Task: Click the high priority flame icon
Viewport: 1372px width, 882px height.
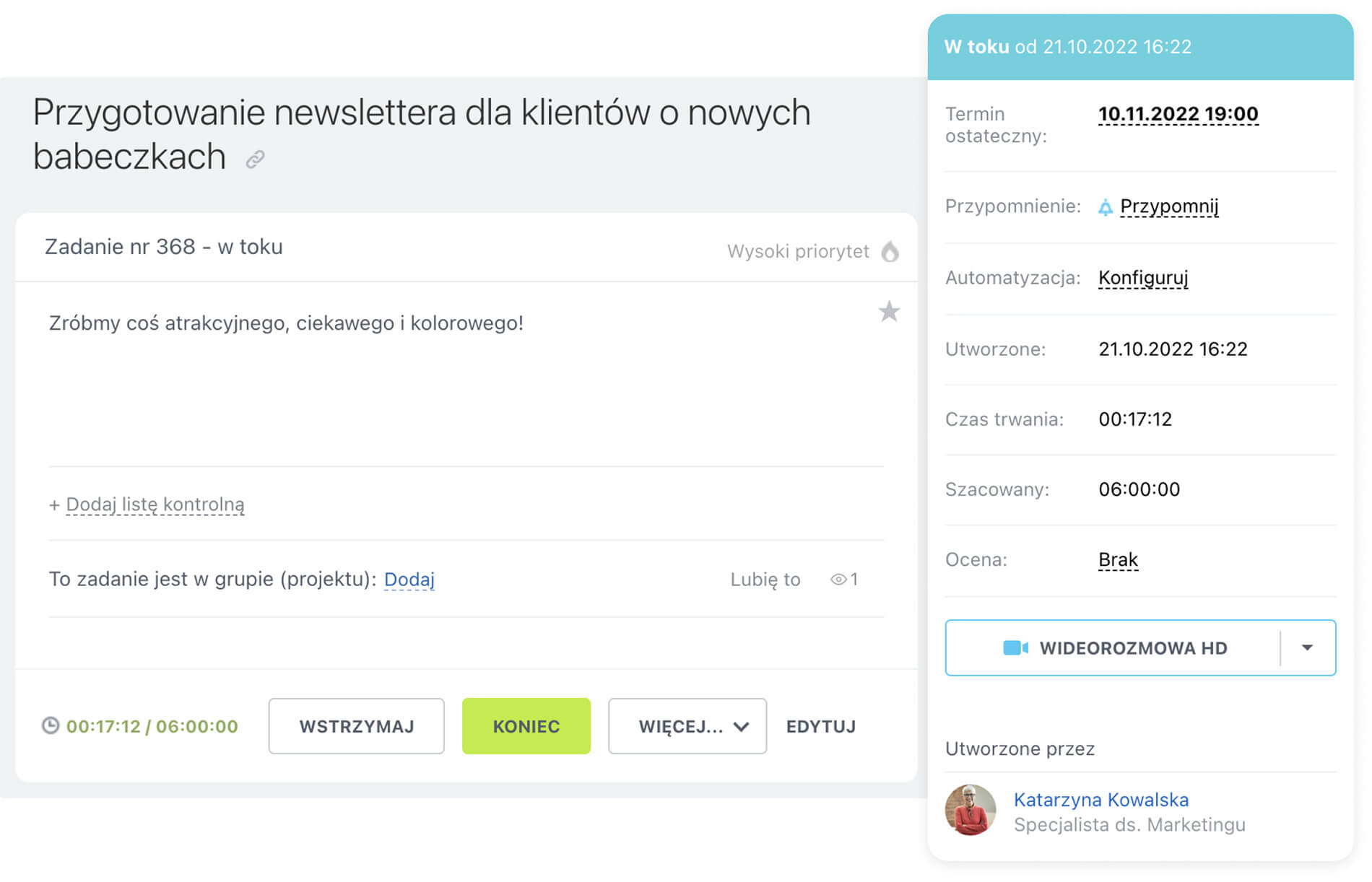Action: (x=890, y=251)
